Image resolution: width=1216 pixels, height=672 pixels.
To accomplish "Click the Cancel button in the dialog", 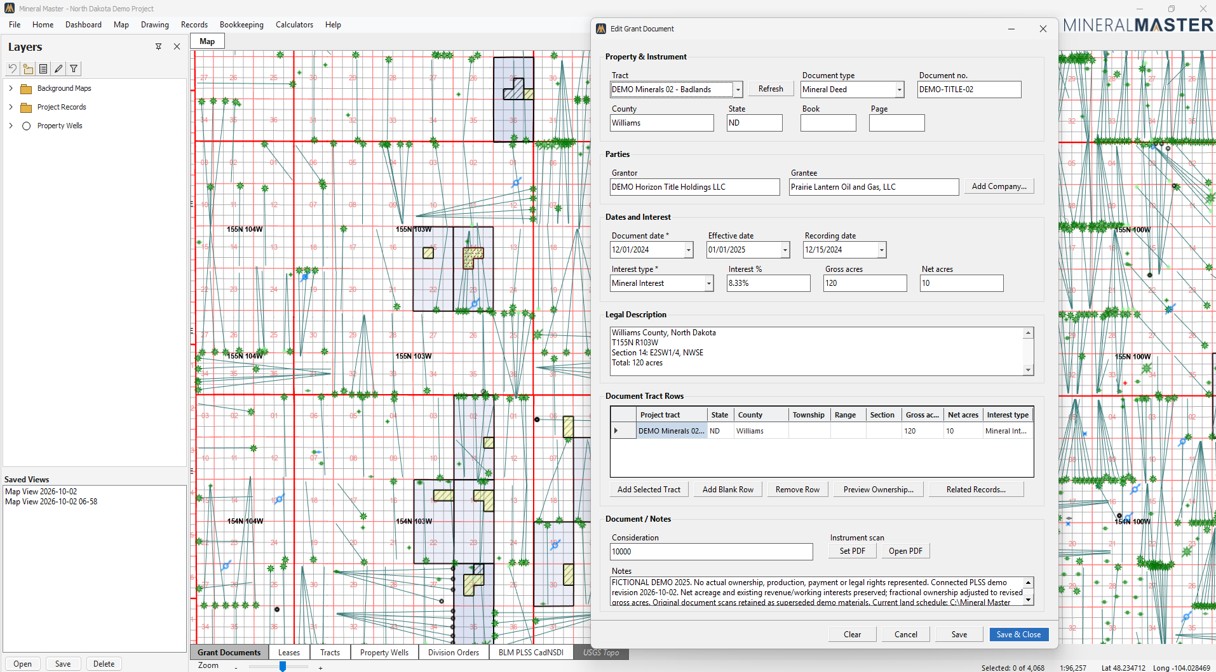I will (x=906, y=635).
